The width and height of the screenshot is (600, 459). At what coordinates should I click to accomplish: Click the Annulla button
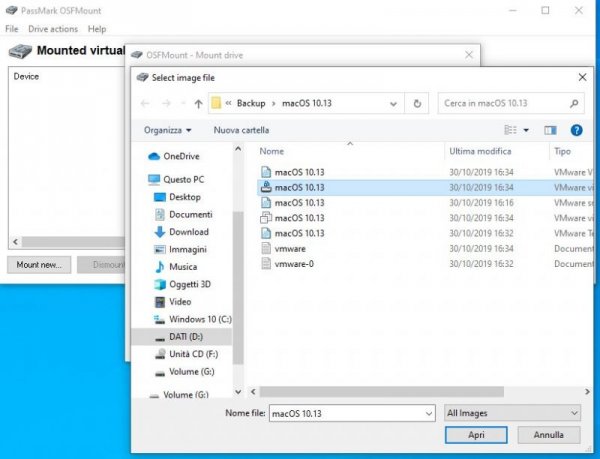pyautogui.click(x=549, y=435)
